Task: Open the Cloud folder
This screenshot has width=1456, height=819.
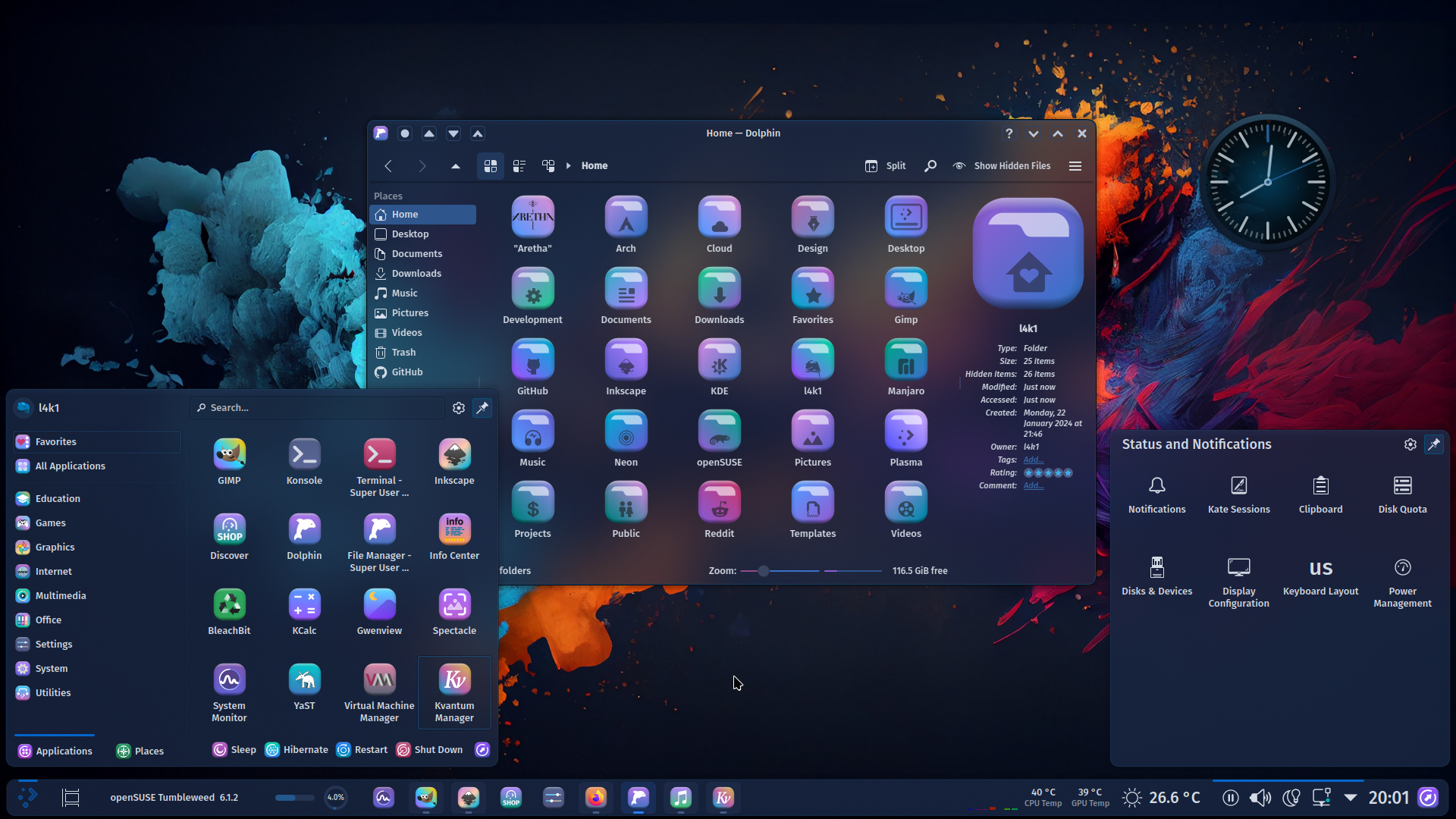Action: (719, 224)
